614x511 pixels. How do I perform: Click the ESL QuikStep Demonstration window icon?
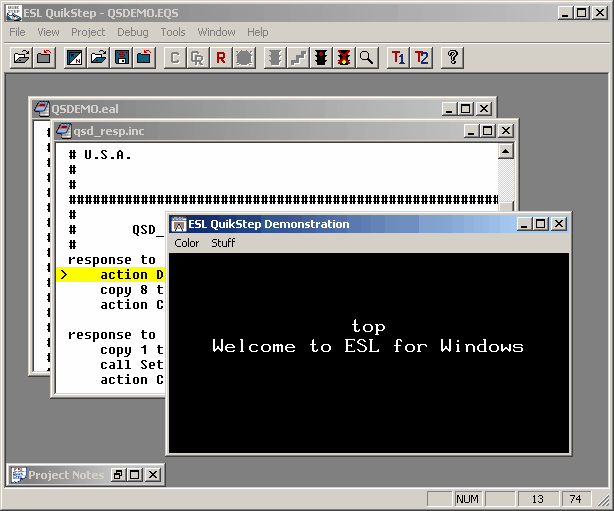(179, 224)
